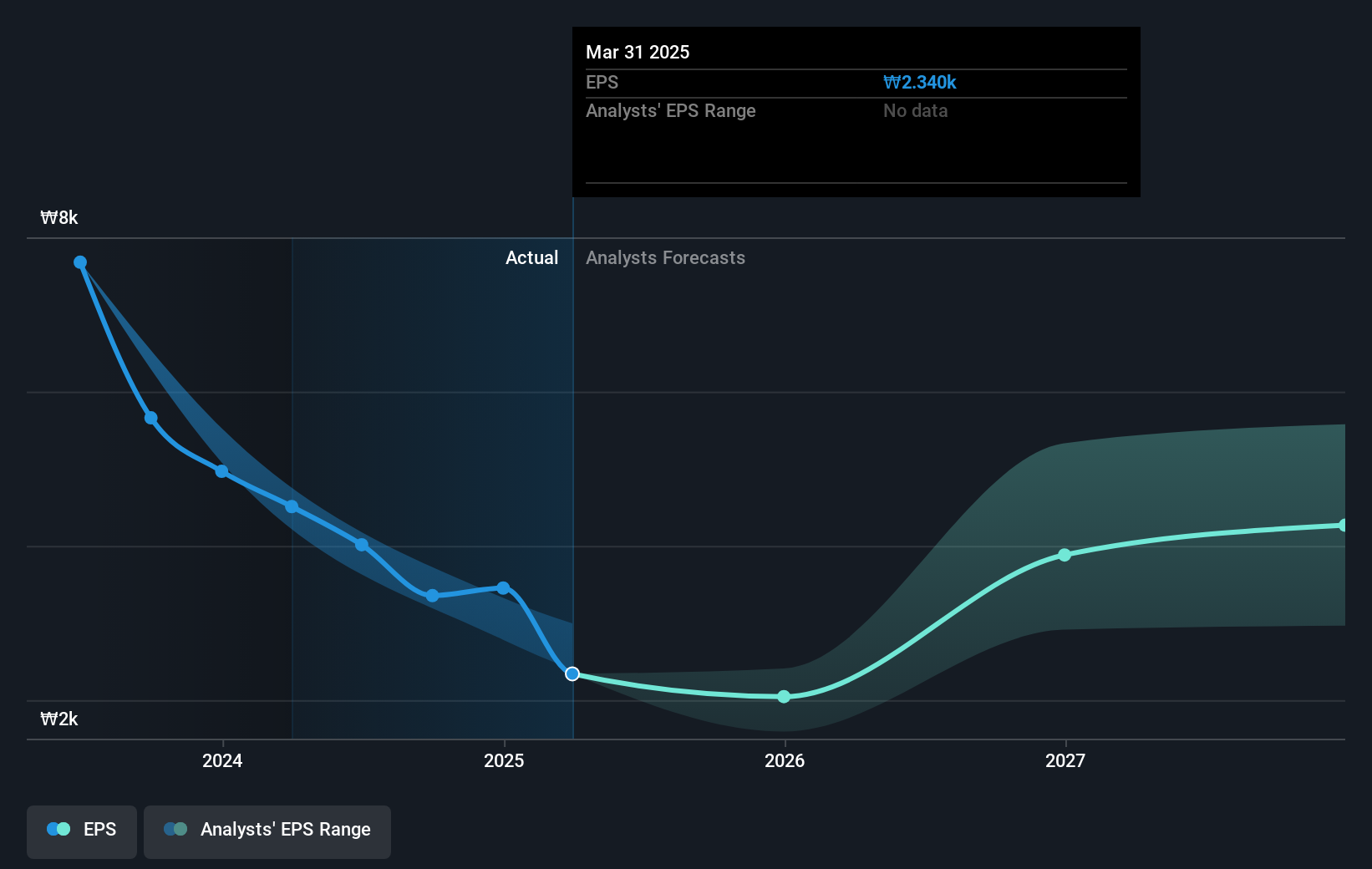The width and height of the screenshot is (1372, 869).
Task: Click the ₩2.340k EPS value in tooltip
Action: pos(919,83)
